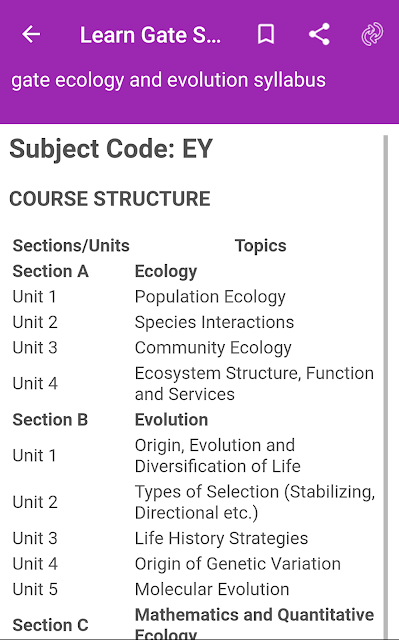Open the share icon
Image resolution: width=399 pixels, height=640 pixels.
[319, 34]
